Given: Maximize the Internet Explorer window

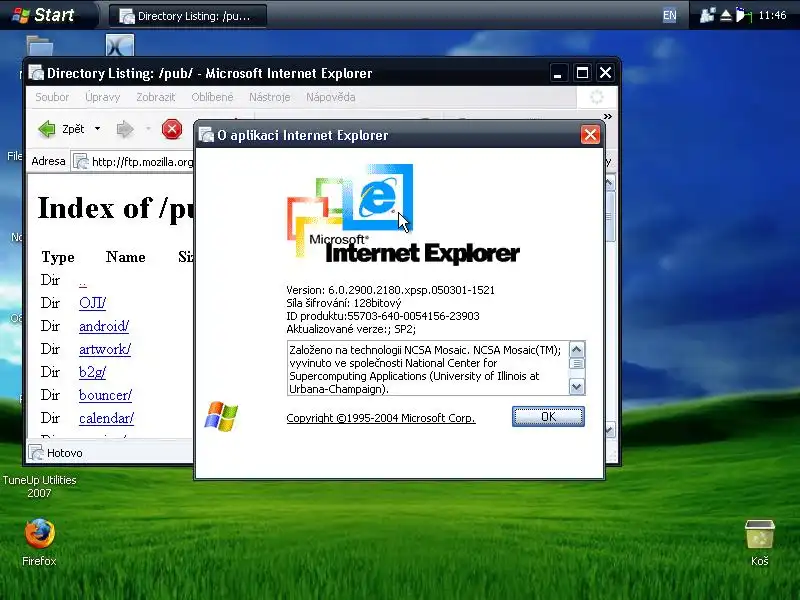Looking at the screenshot, I should click(x=582, y=73).
